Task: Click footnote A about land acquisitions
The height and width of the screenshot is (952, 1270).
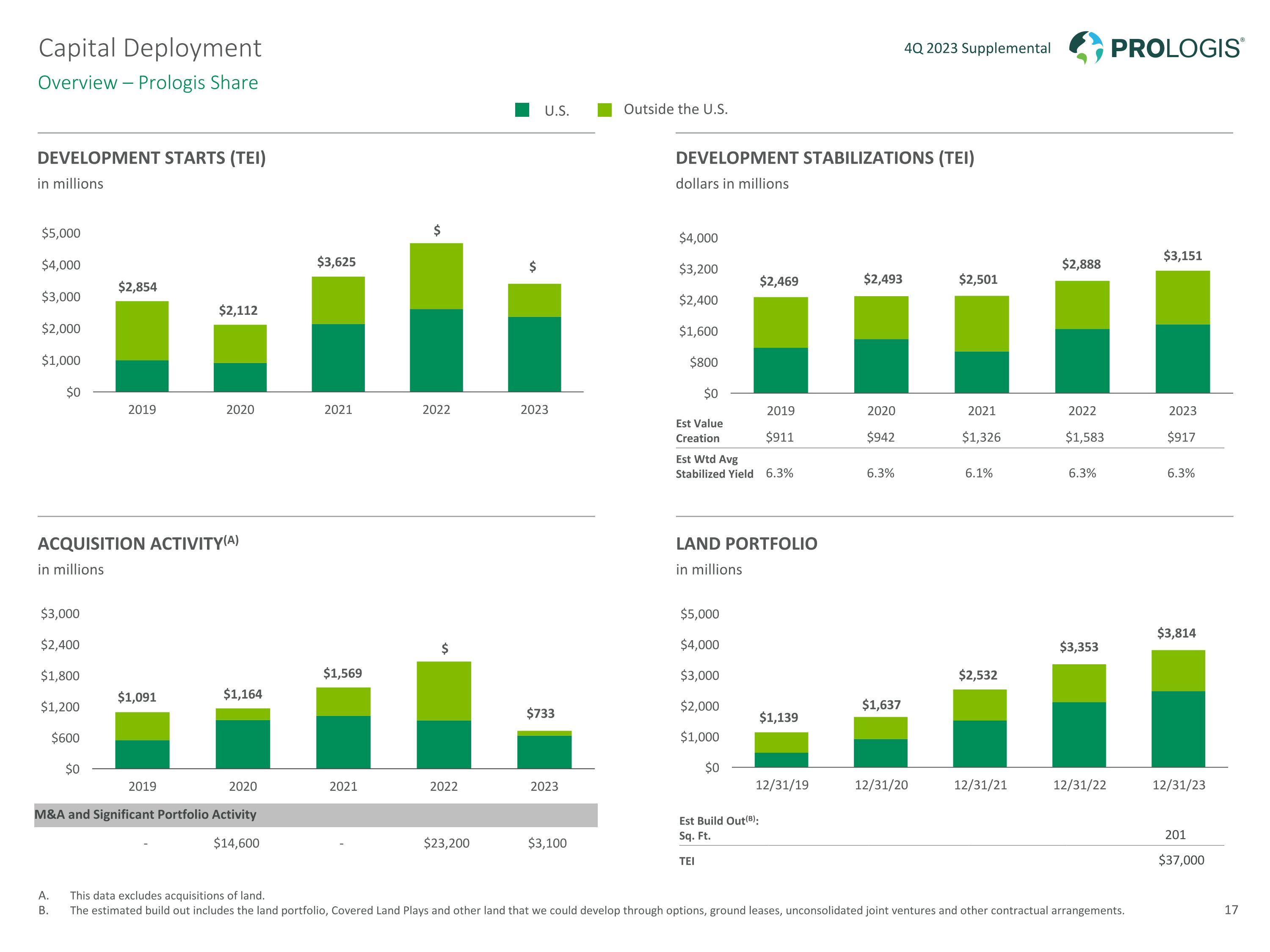Action: pyautogui.click(x=167, y=895)
